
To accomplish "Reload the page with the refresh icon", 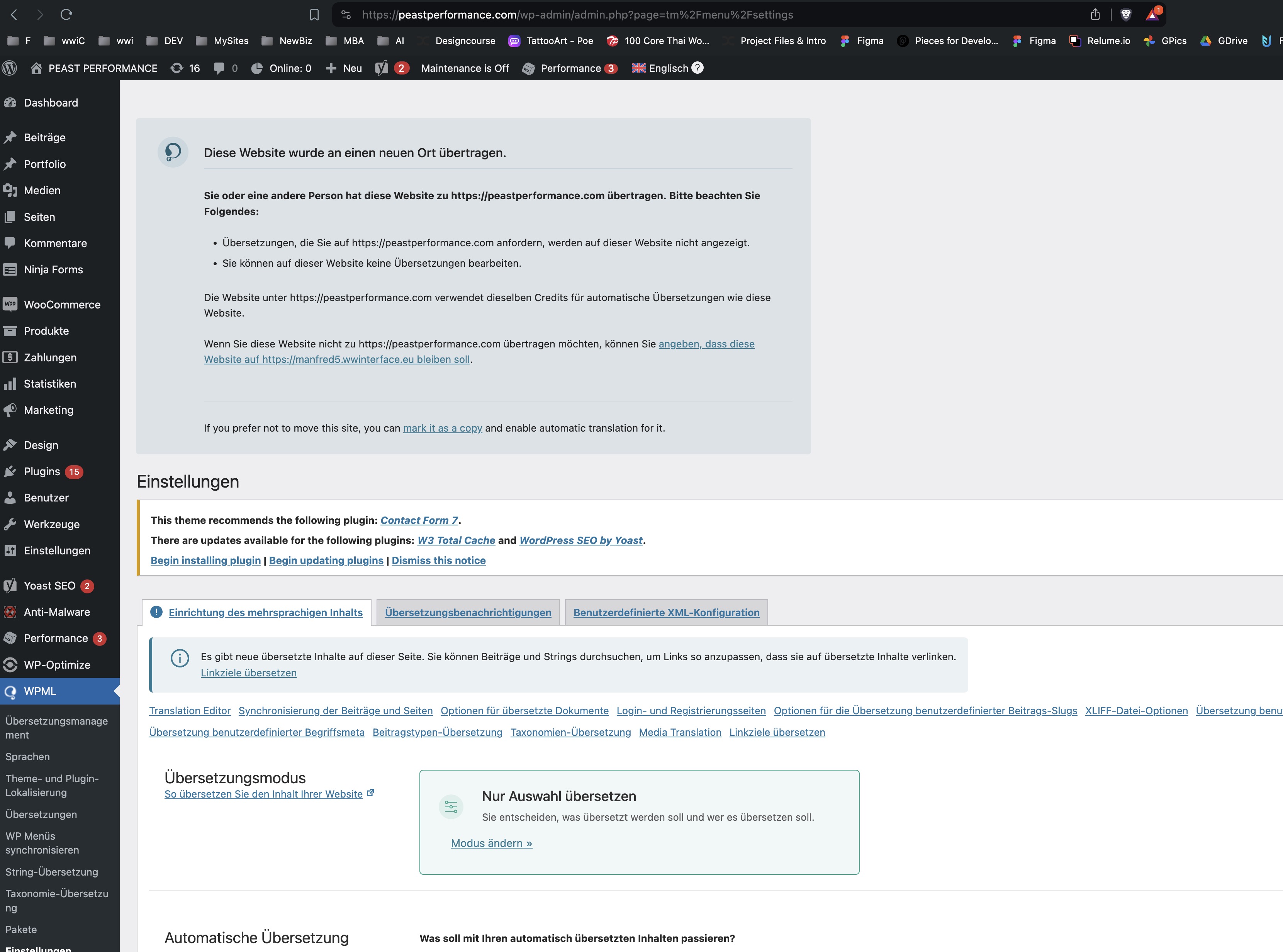I will [66, 14].
